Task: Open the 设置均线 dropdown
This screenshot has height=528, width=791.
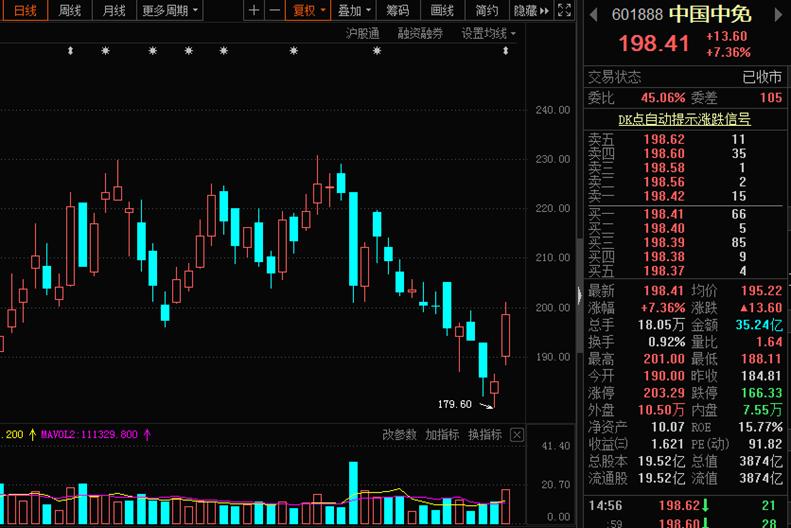Action: pyautogui.click(x=488, y=33)
